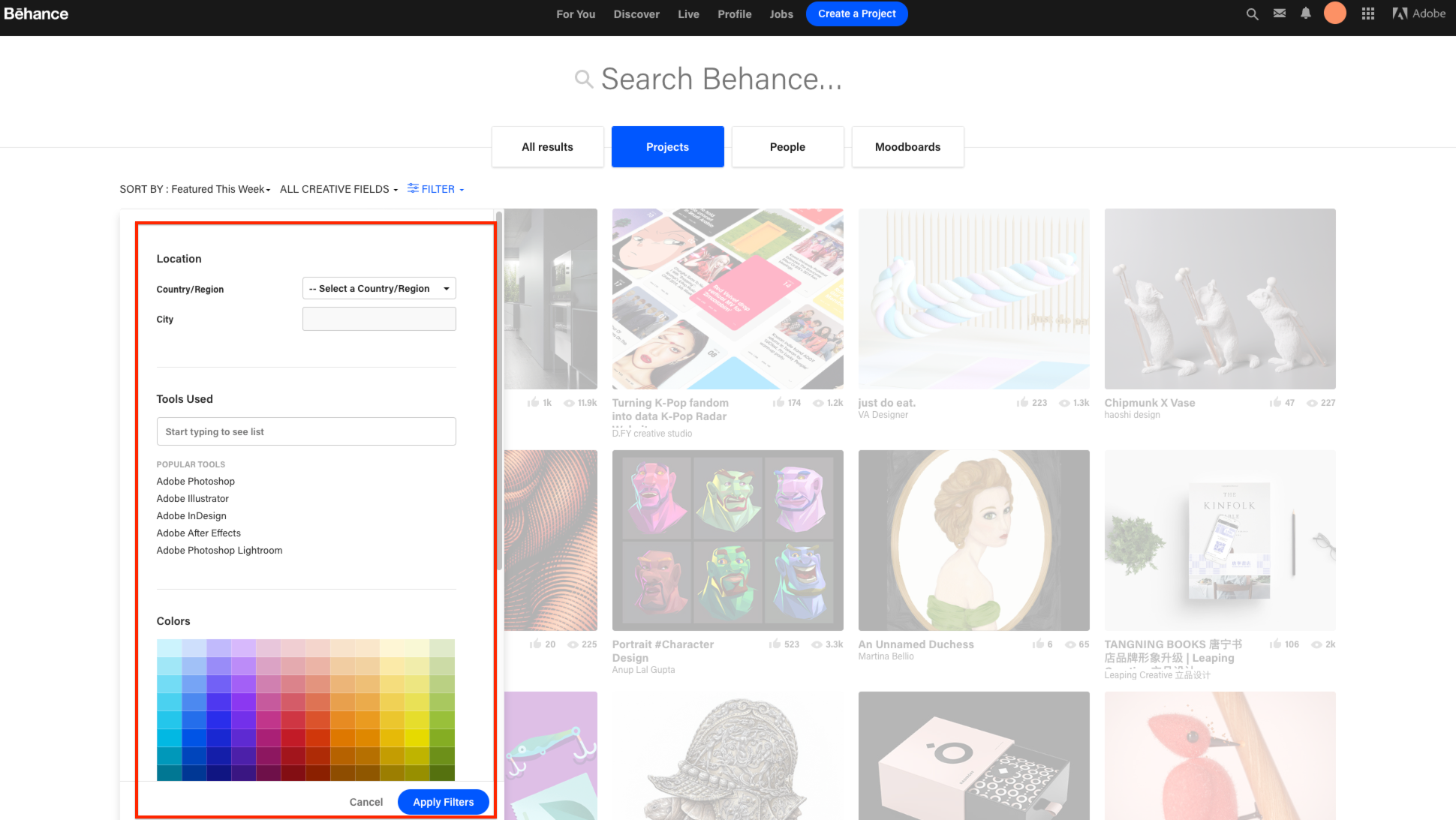The image size is (1456, 820).
Task: Switch to Moodboards tab
Action: tap(907, 147)
